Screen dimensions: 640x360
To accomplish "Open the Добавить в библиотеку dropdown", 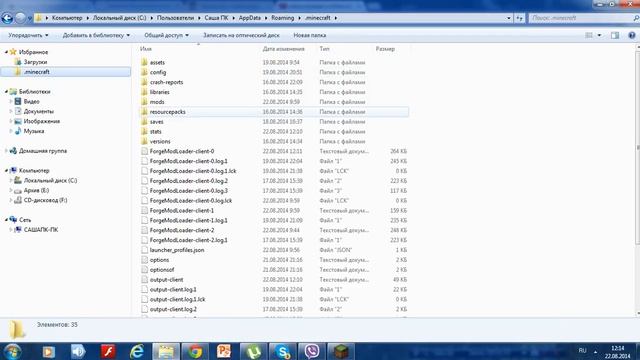I will 96,36.
